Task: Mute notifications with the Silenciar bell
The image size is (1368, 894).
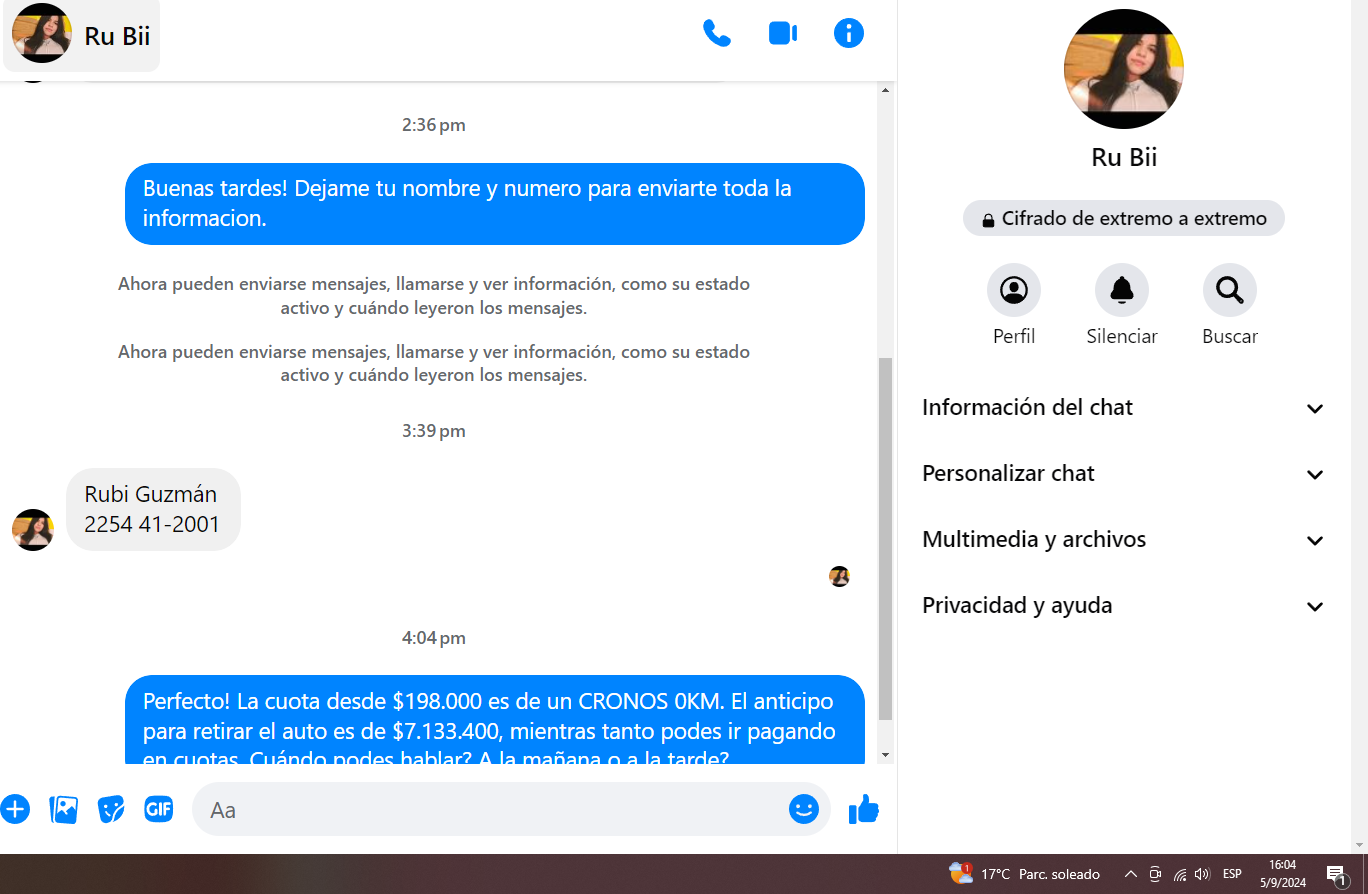Action: pos(1122,290)
